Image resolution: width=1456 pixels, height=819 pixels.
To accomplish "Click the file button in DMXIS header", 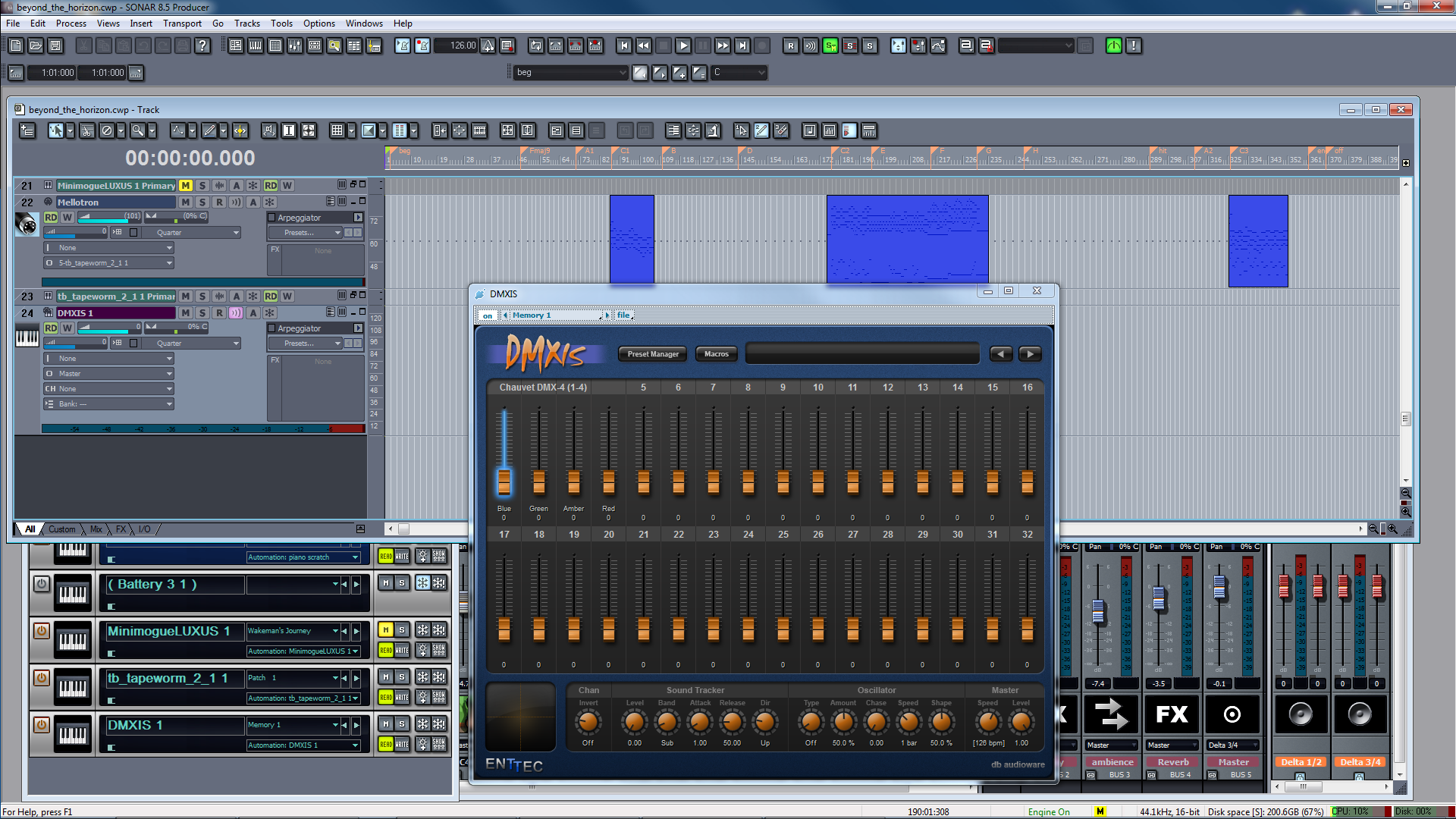I will point(623,315).
